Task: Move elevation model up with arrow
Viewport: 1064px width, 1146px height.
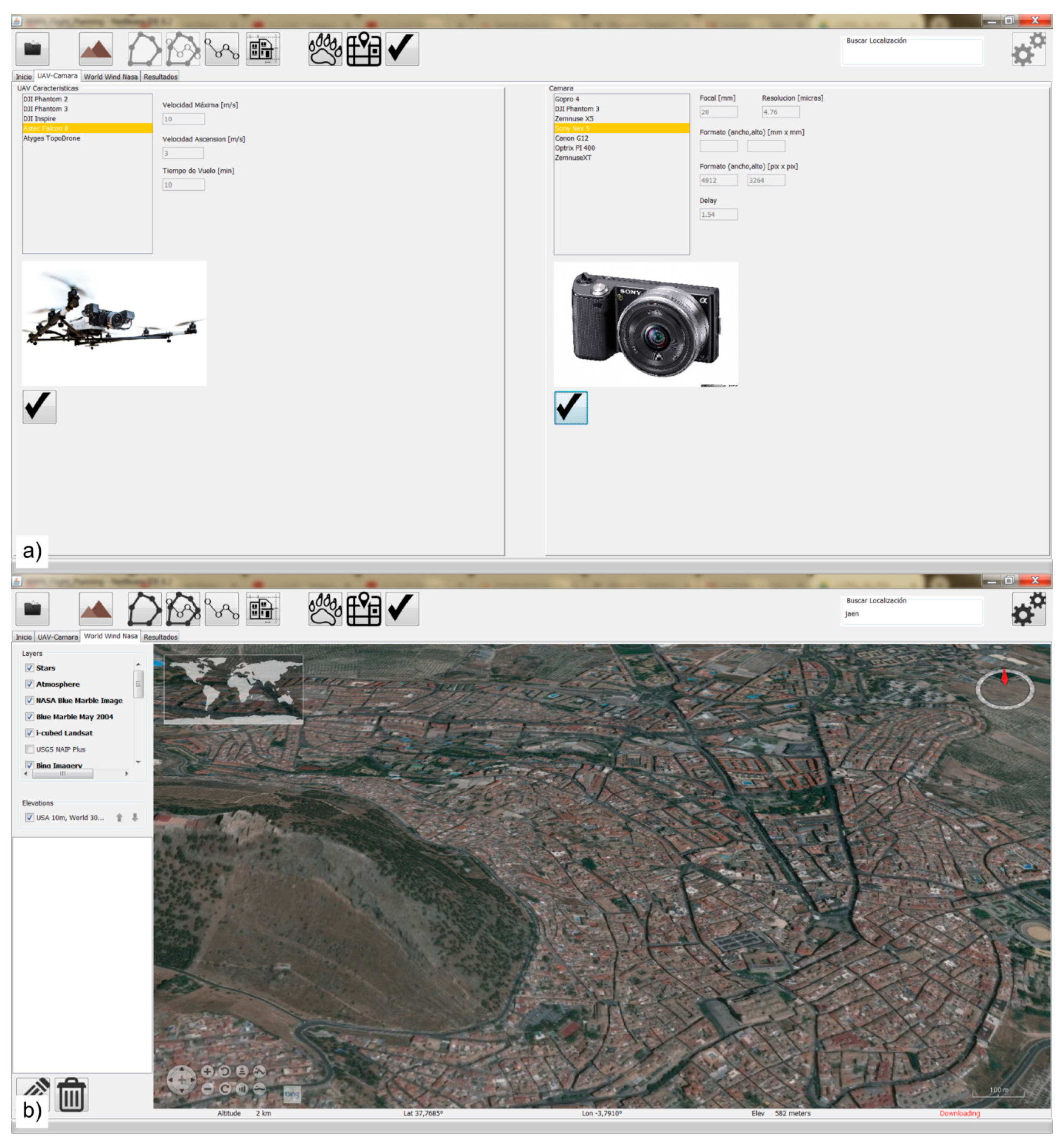Action: 119,818
